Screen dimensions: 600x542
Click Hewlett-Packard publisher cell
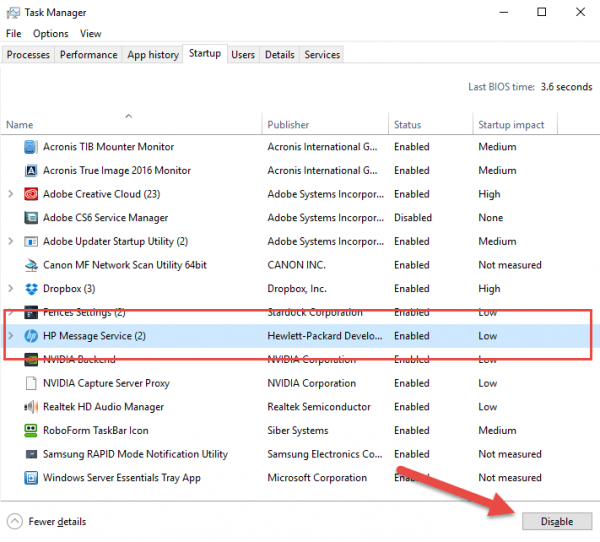coord(324,336)
